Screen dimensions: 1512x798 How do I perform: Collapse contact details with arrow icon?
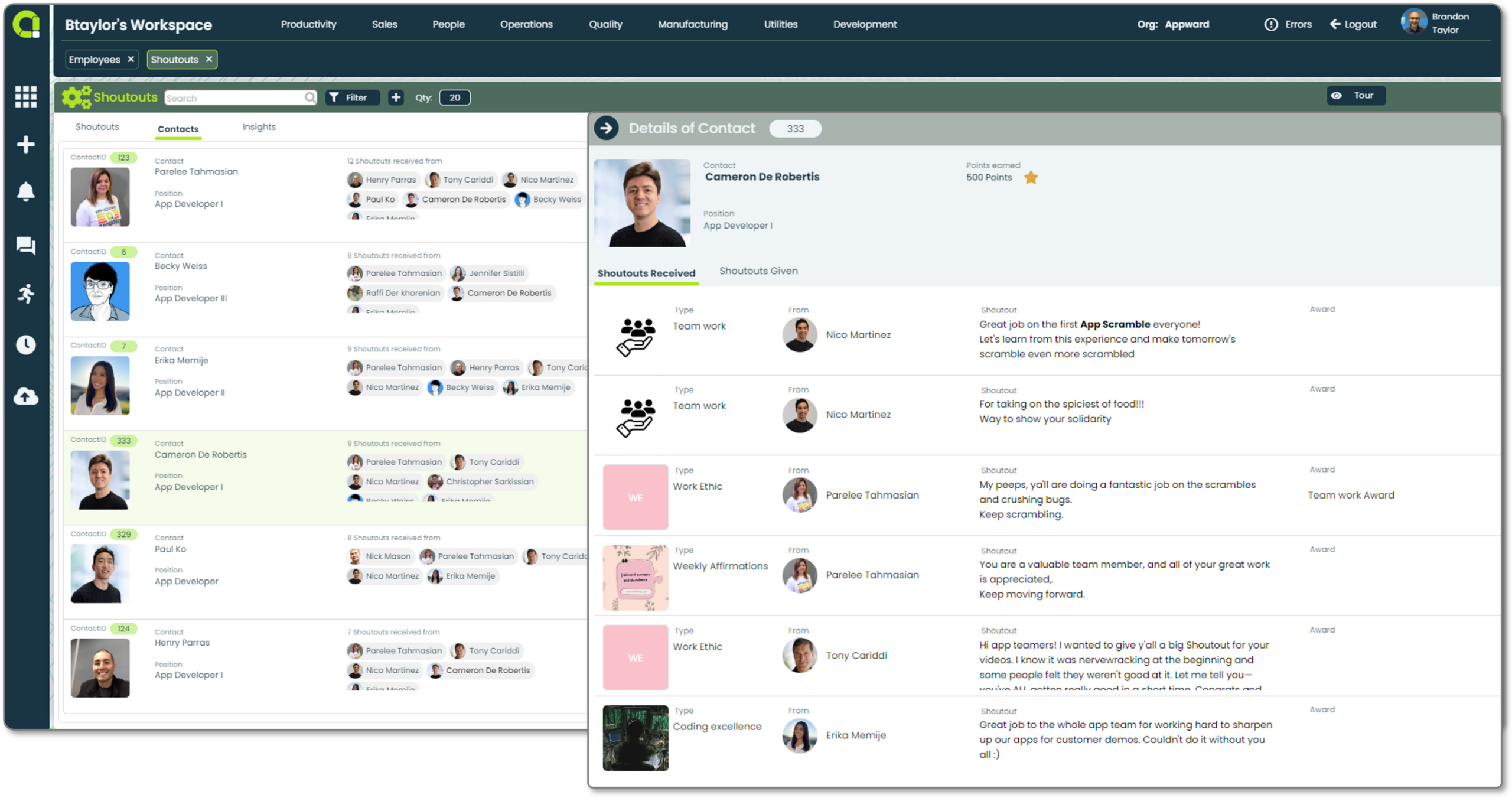tap(606, 128)
